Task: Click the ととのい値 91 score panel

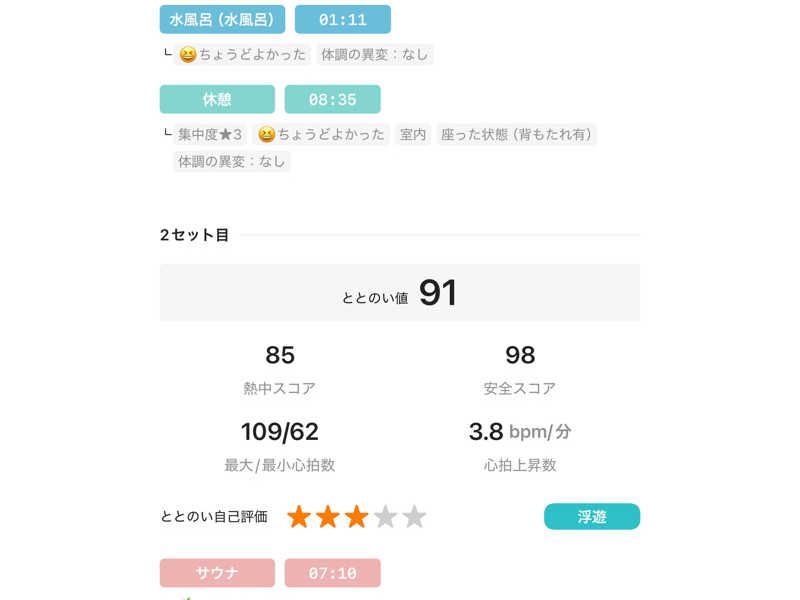Action: pos(400,292)
